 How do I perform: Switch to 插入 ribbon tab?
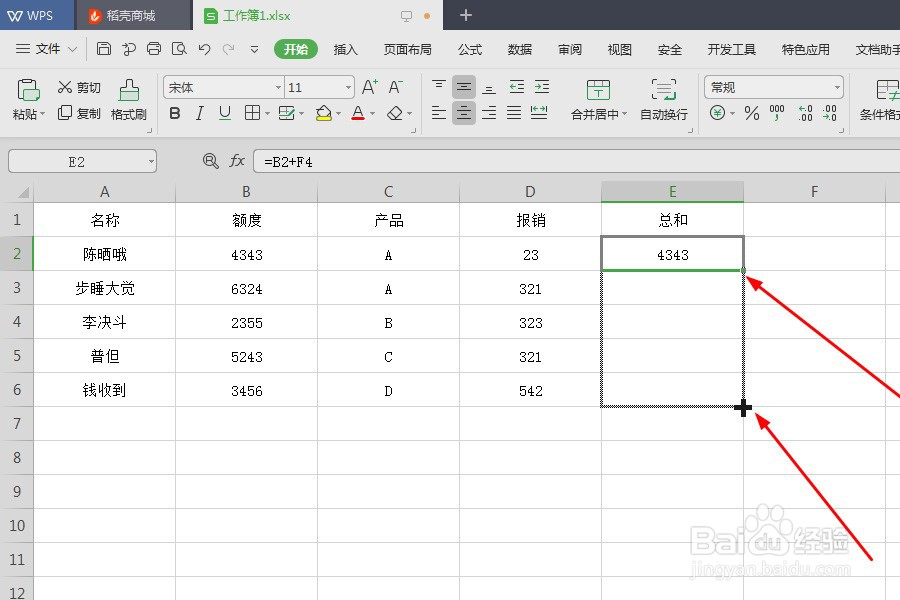[346, 49]
